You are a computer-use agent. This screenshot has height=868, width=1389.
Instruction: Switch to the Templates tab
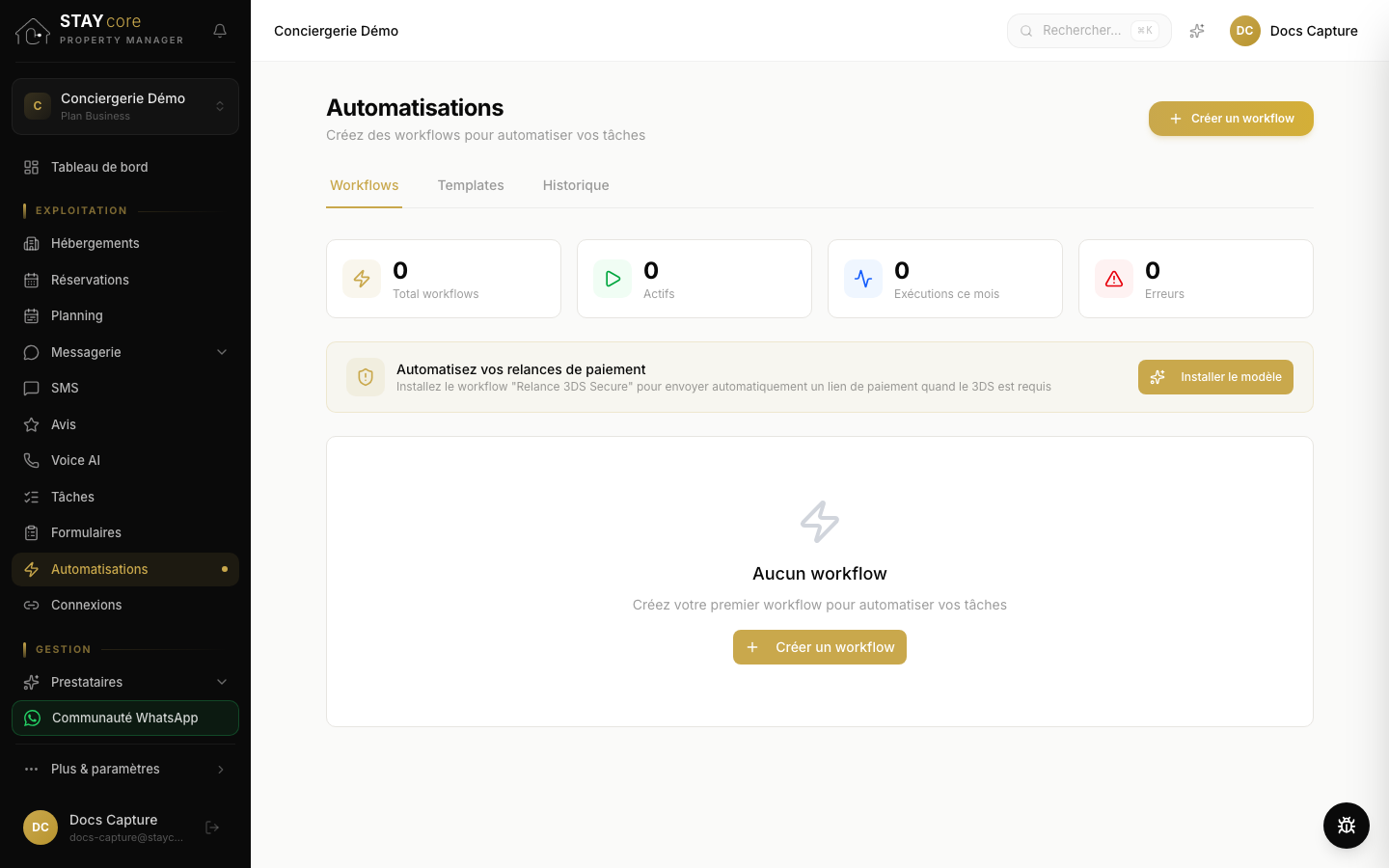[471, 185]
